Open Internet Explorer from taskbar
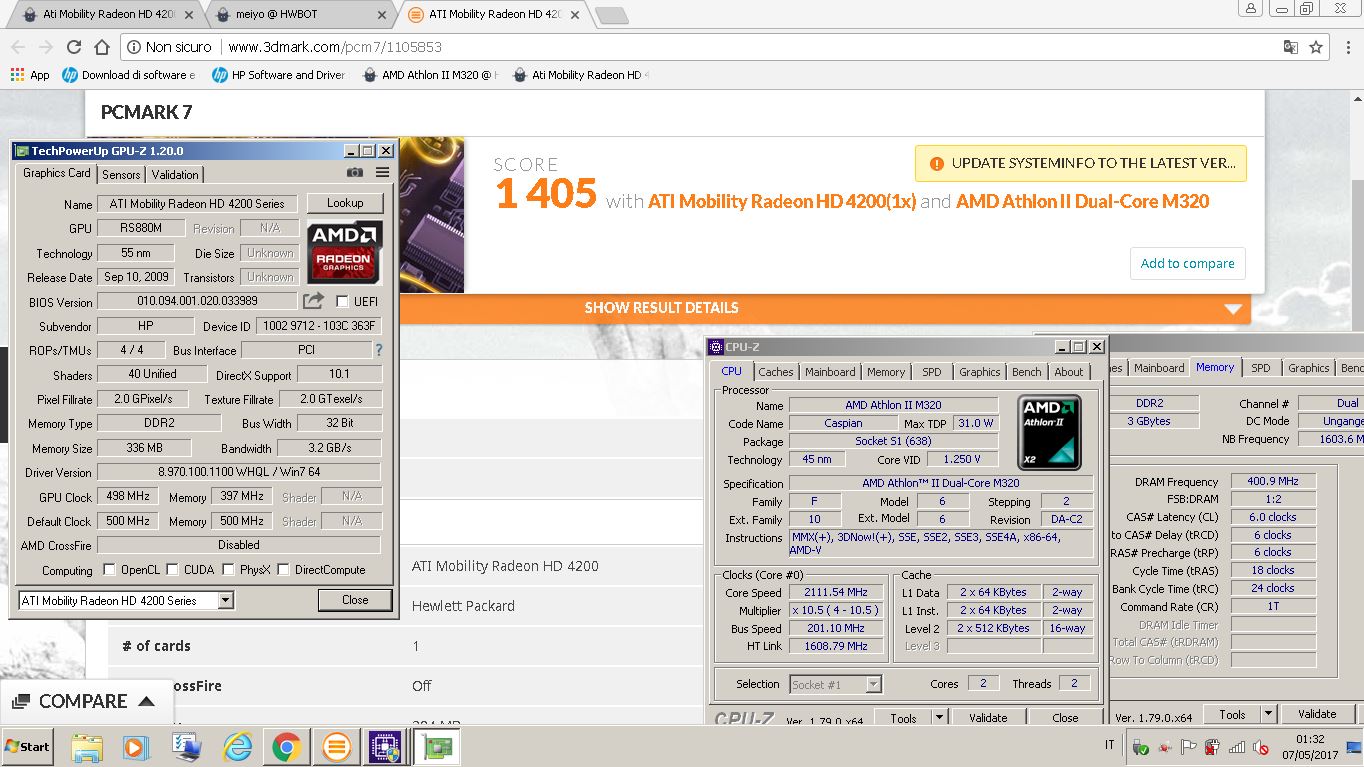The image size is (1364, 767). 237,746
